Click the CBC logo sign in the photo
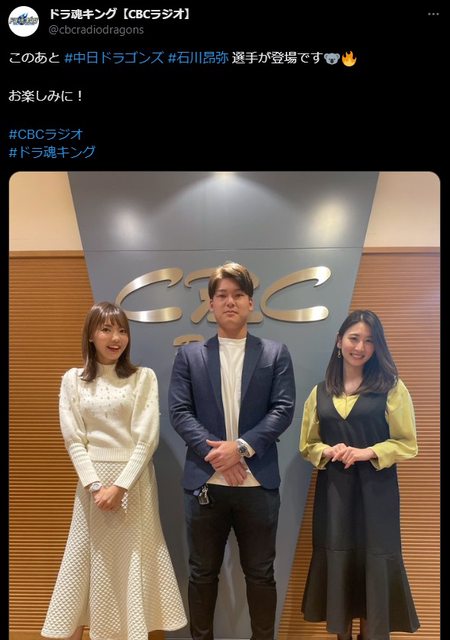The image size is (450, 640). pos(223,294)
